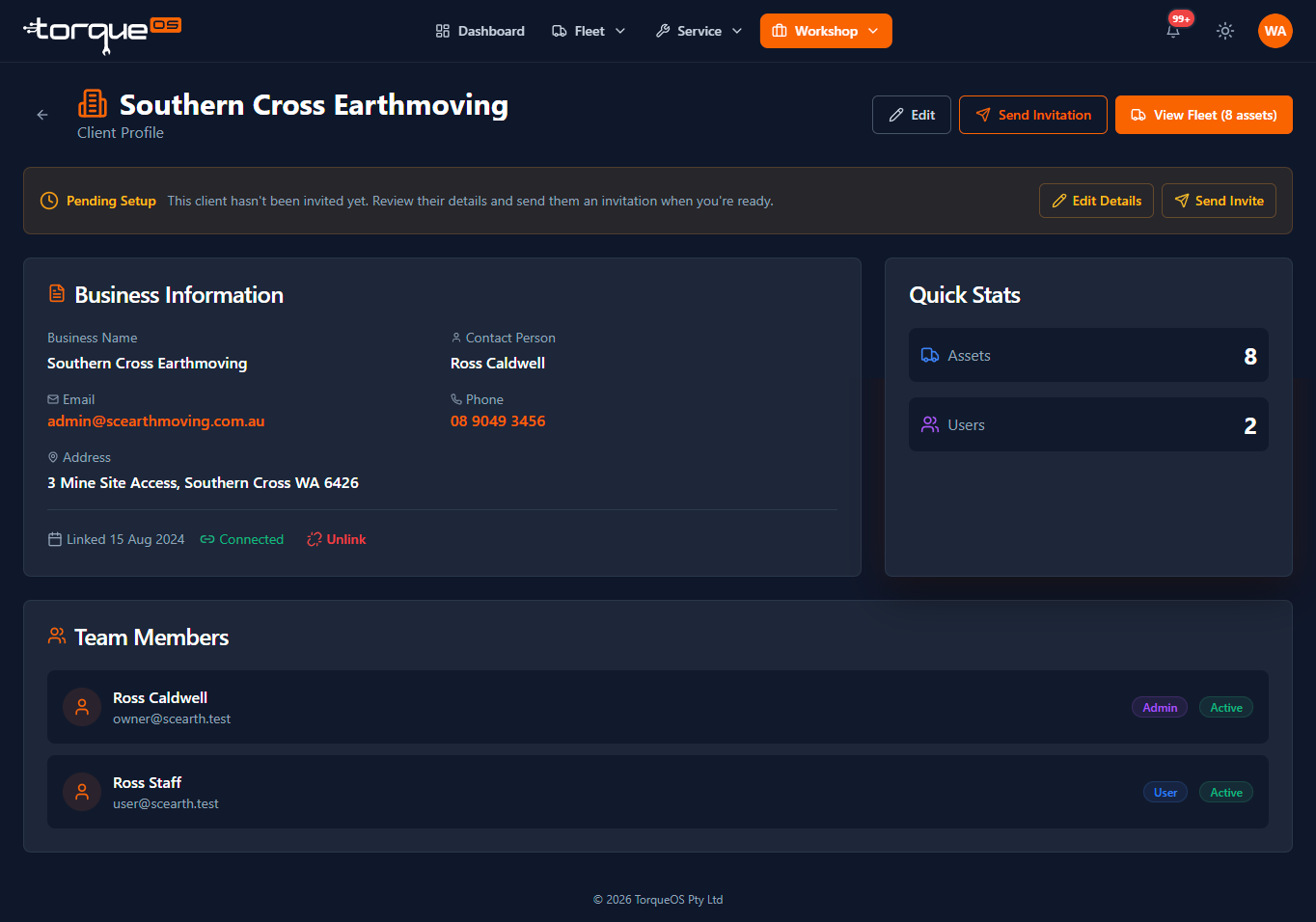Click the phone icon beside Phone label
This screenshot has height=922, width=1316.
(x=456, y=399)
